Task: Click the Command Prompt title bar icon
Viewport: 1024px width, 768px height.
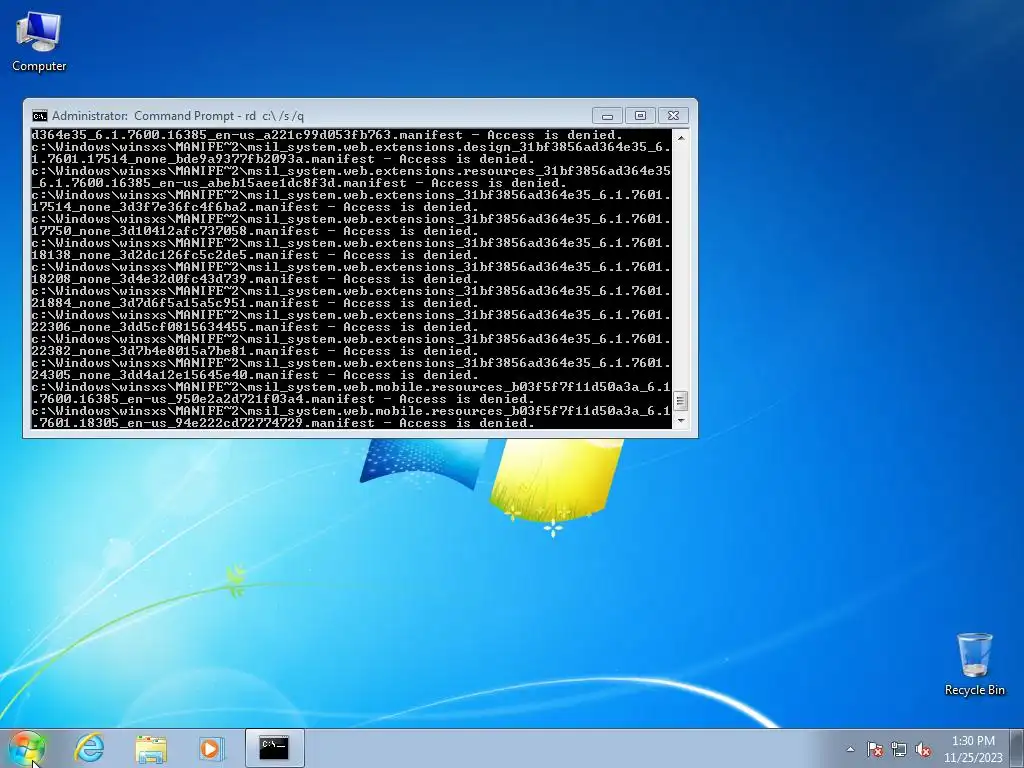Action: click(40, 116)
